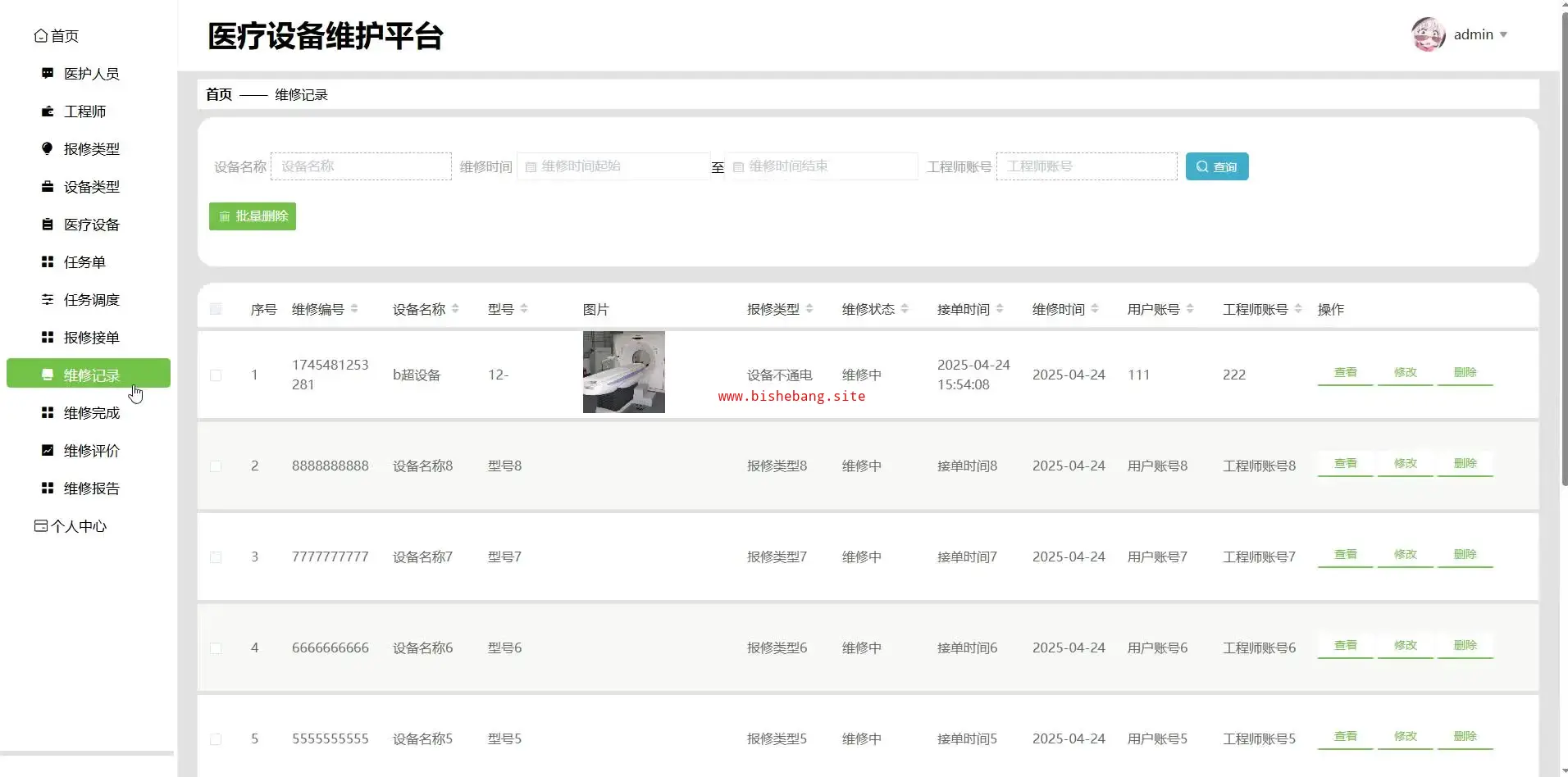The width and height of the screenshot is (1568, 777).
Task: Click the admin user avatar
Action: pos(1428,34)
